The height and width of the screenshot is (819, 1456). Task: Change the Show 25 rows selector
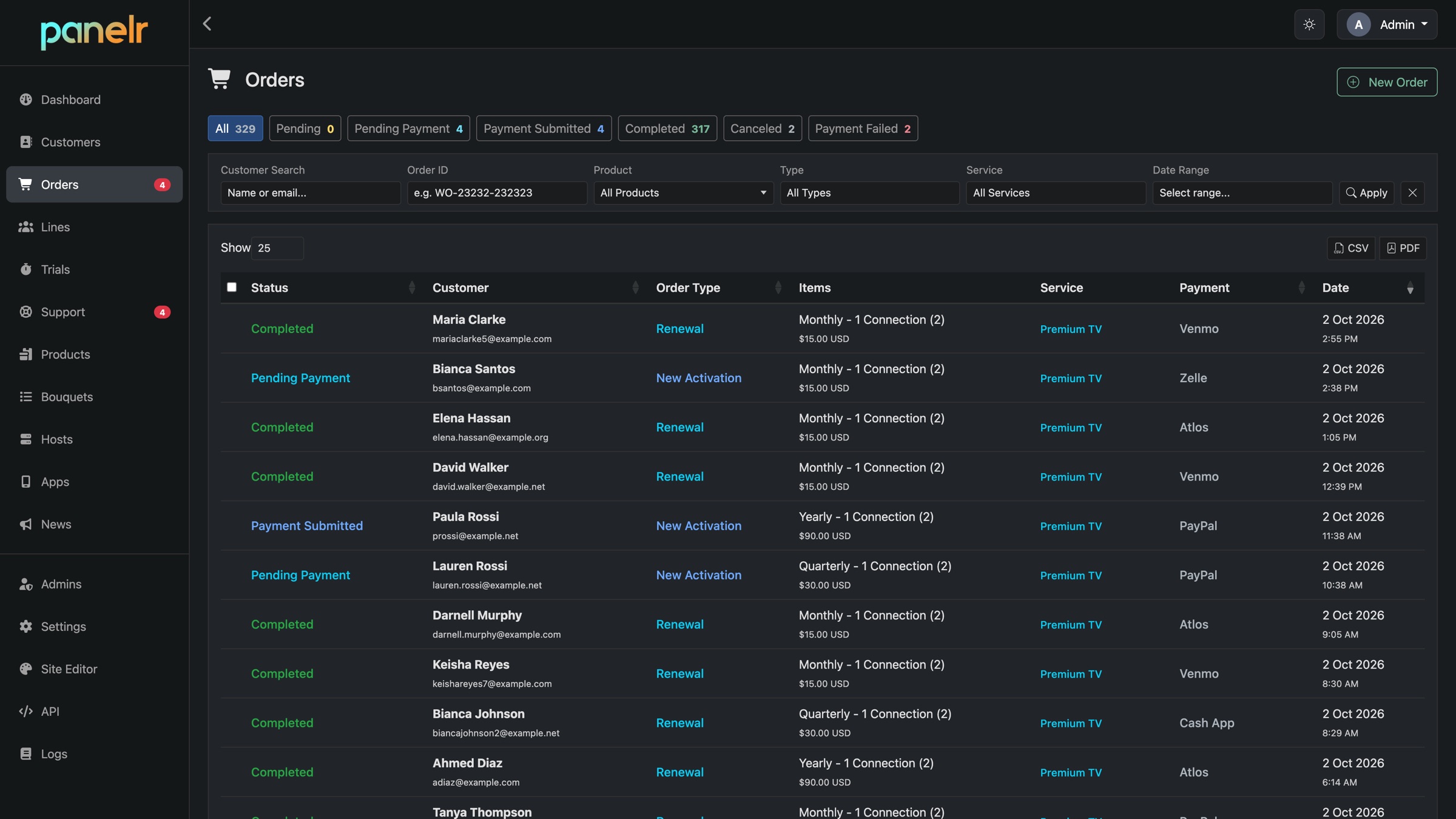(x=277, y=248)
